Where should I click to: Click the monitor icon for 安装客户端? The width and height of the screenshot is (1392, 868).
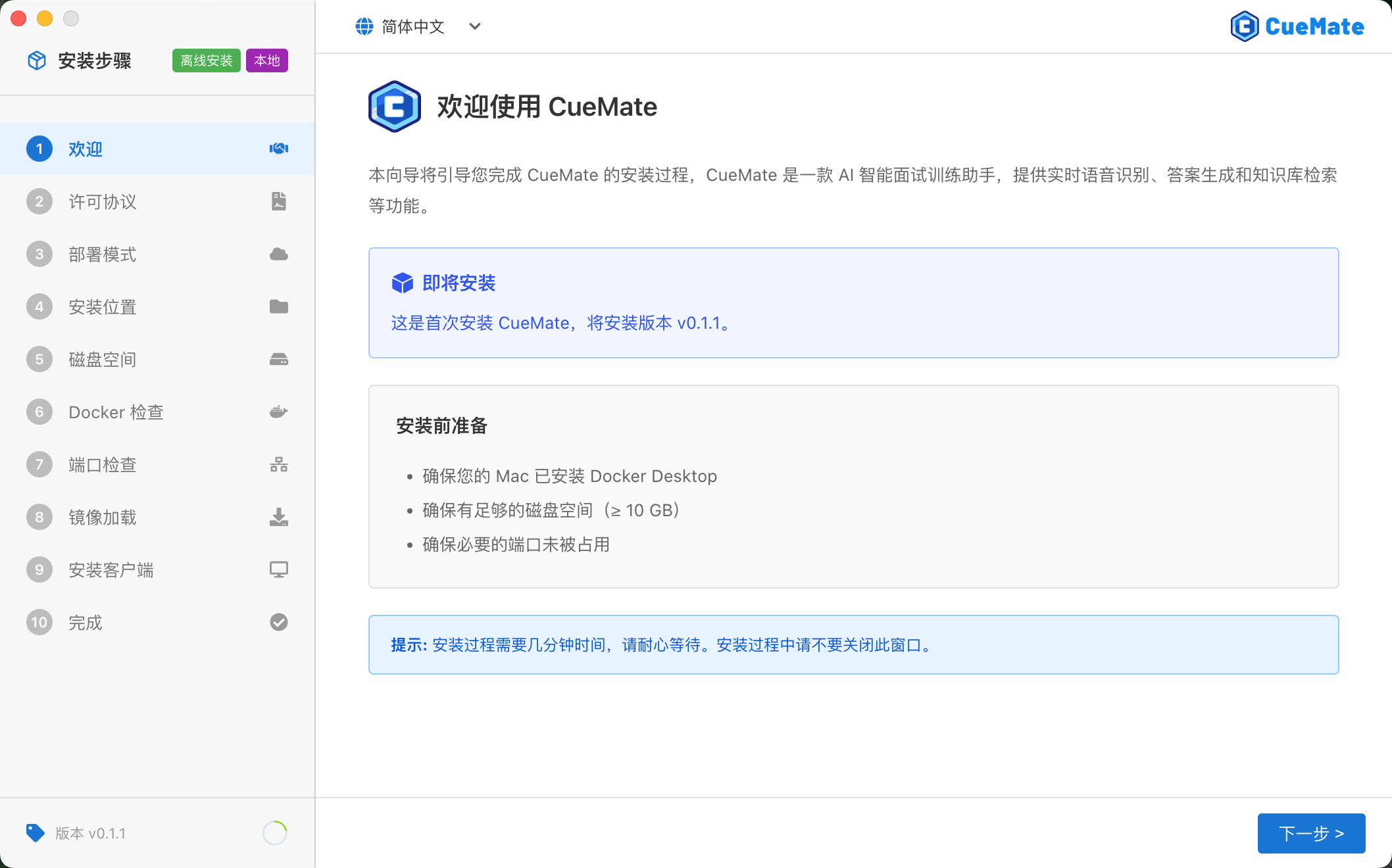pos(278,569)
